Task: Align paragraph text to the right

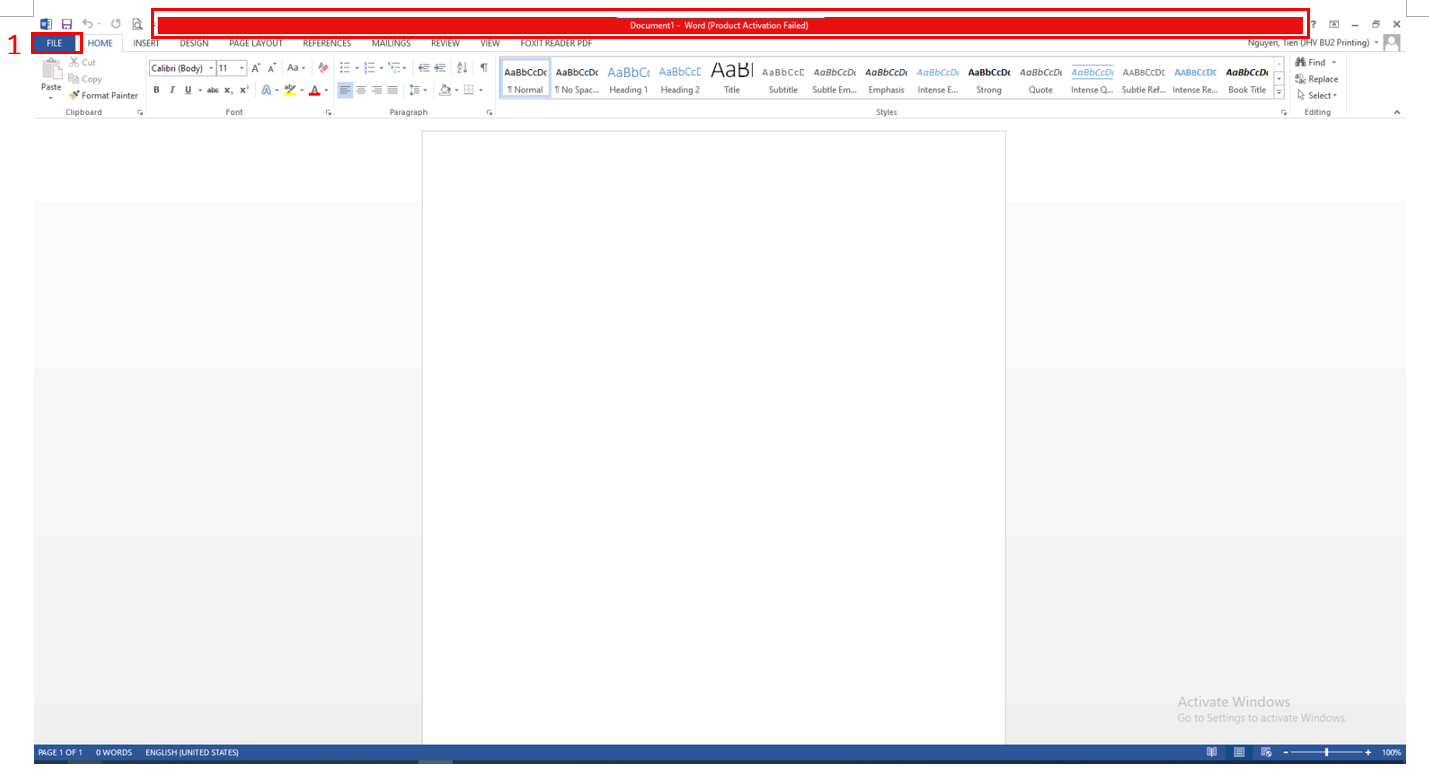Action: point(376,90)
